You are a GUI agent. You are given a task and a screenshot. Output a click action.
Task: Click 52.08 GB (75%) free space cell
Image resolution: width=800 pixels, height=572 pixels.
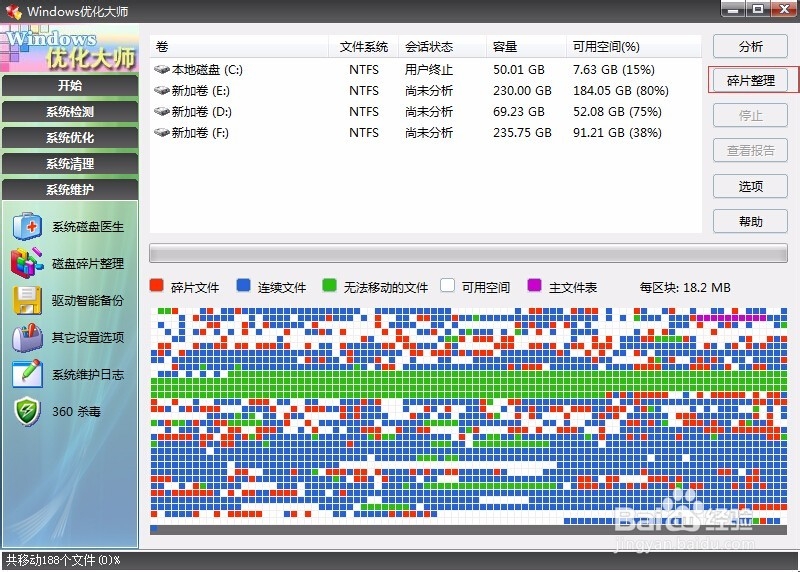[617, 111]
